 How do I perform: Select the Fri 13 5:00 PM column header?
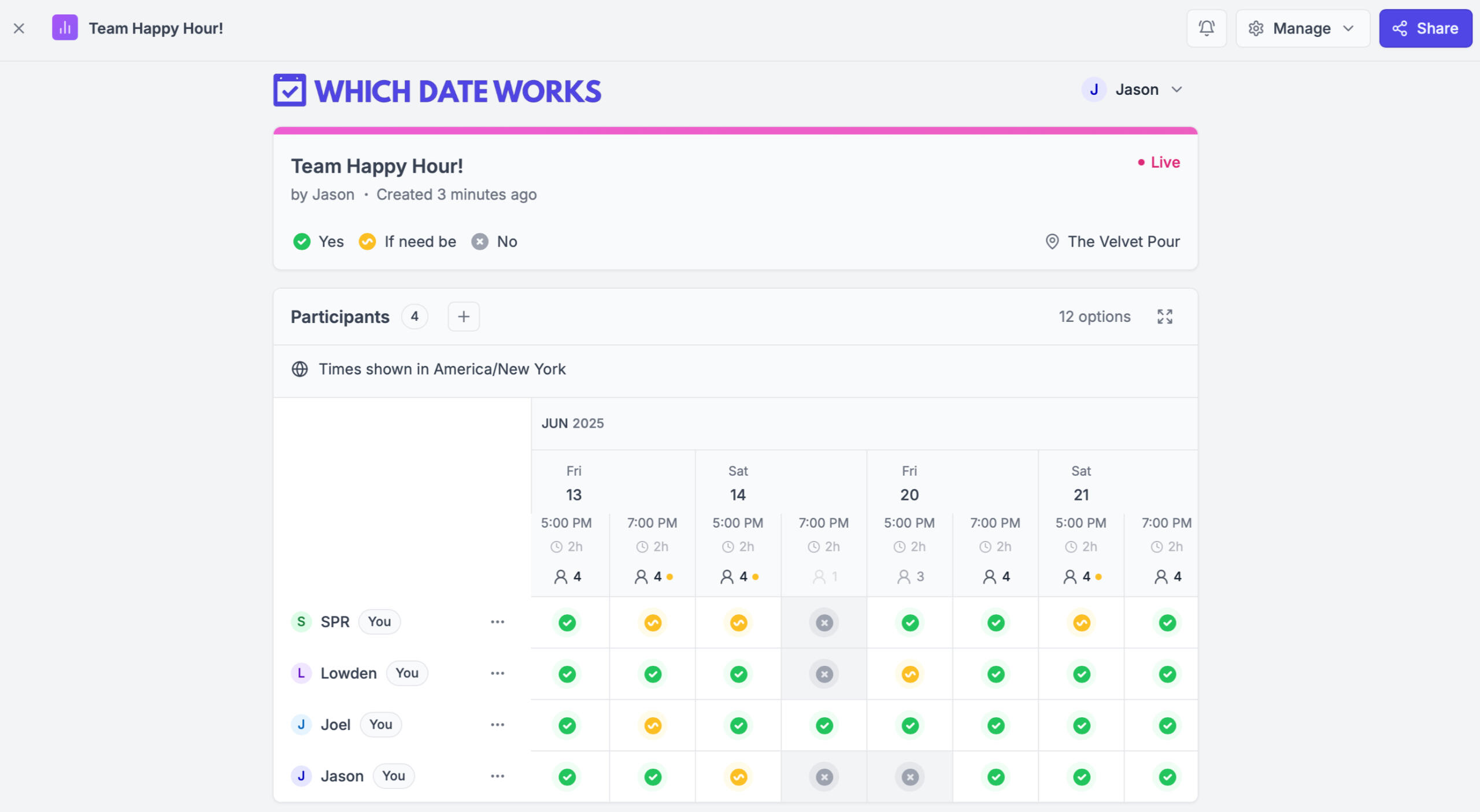[566, 523]
